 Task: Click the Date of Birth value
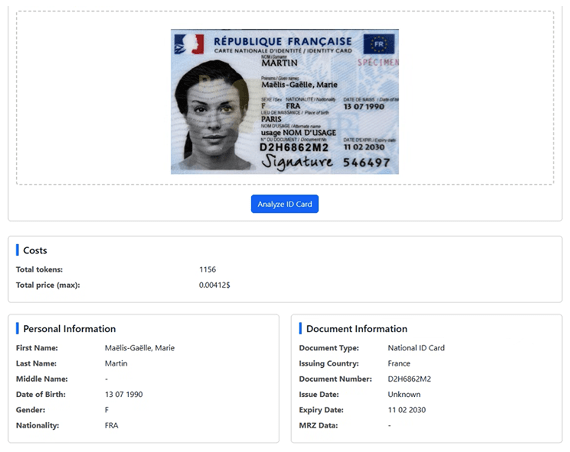124,394
